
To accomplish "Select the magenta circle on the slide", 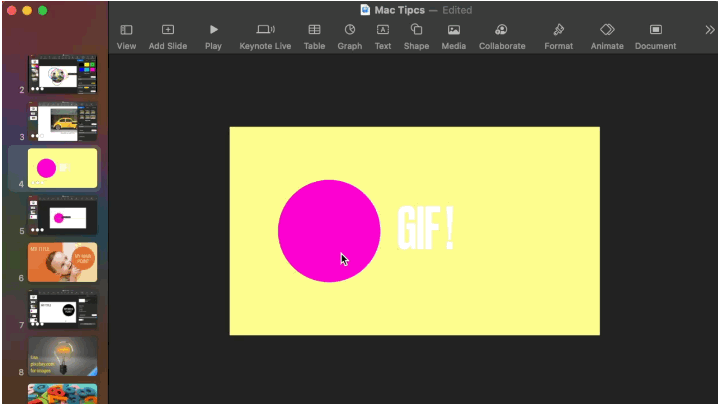I will pyautogui.click(x=318, y=220).
